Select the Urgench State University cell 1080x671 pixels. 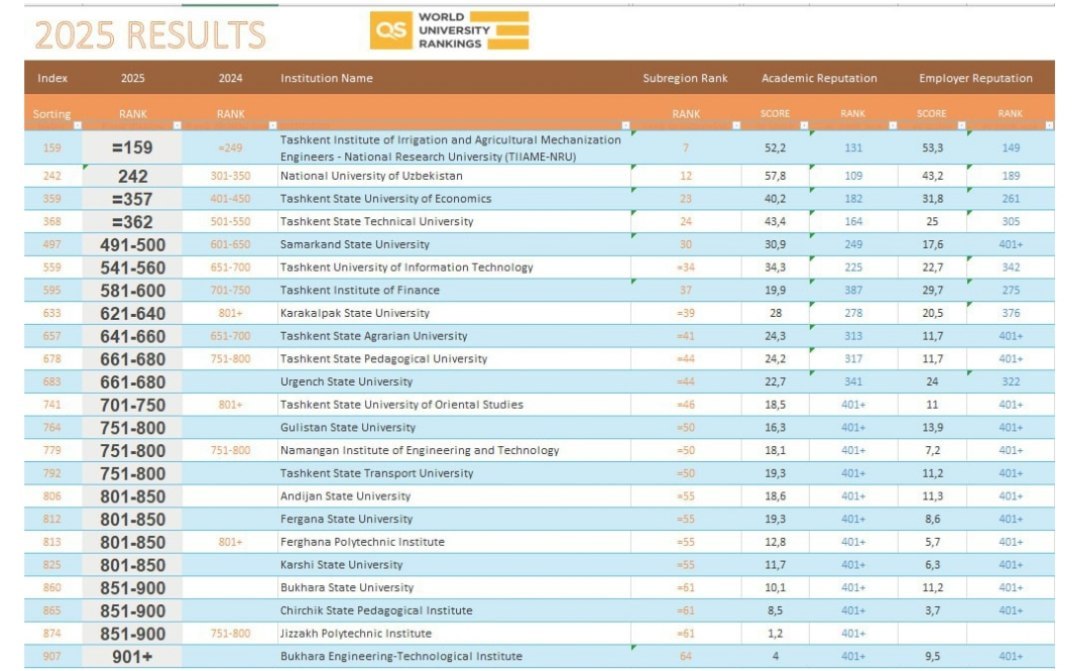pyautogui.click(x=347, y=382)
